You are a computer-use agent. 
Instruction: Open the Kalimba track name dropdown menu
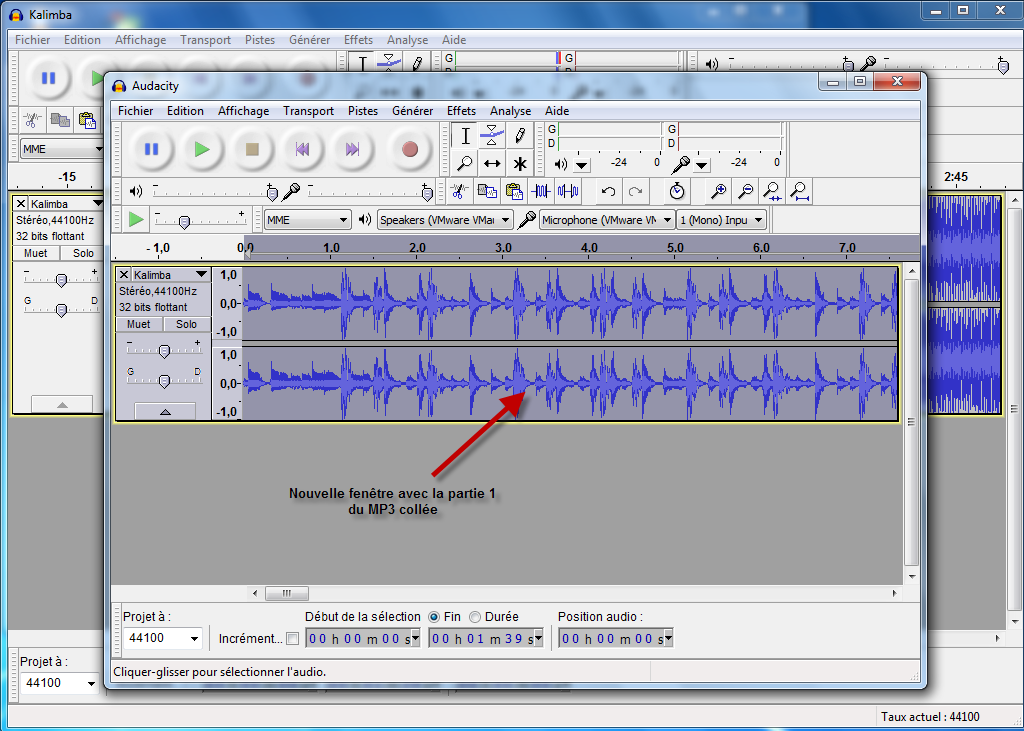coord(201,275)
